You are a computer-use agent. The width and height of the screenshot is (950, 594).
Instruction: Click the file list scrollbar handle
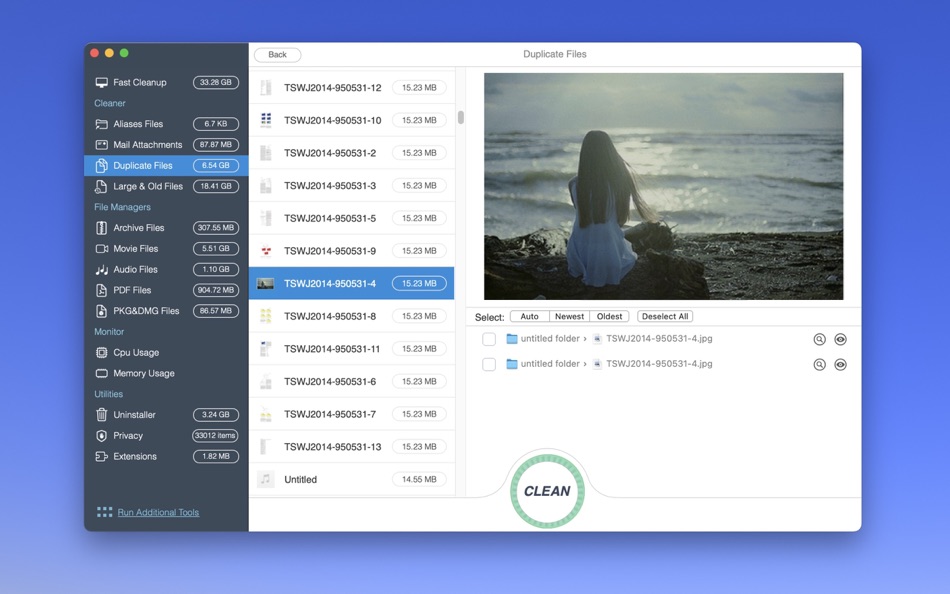point(461,117)
